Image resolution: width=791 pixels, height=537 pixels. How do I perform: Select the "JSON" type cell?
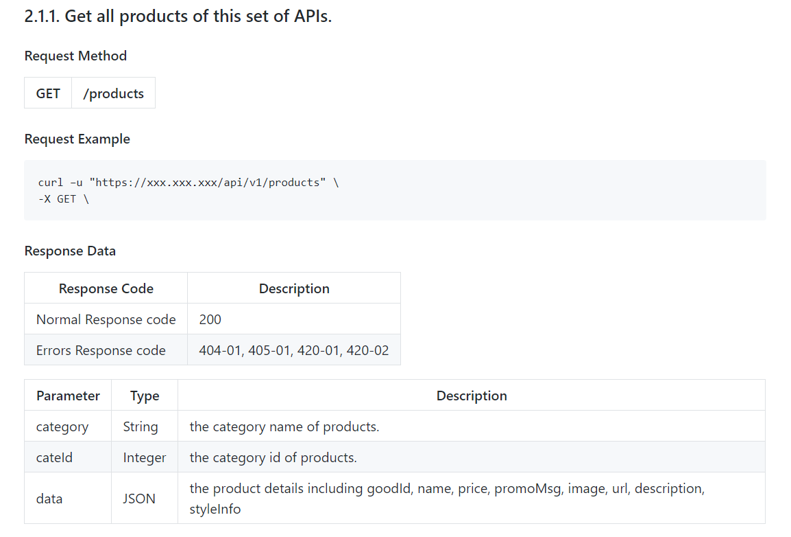pos(139,498)
